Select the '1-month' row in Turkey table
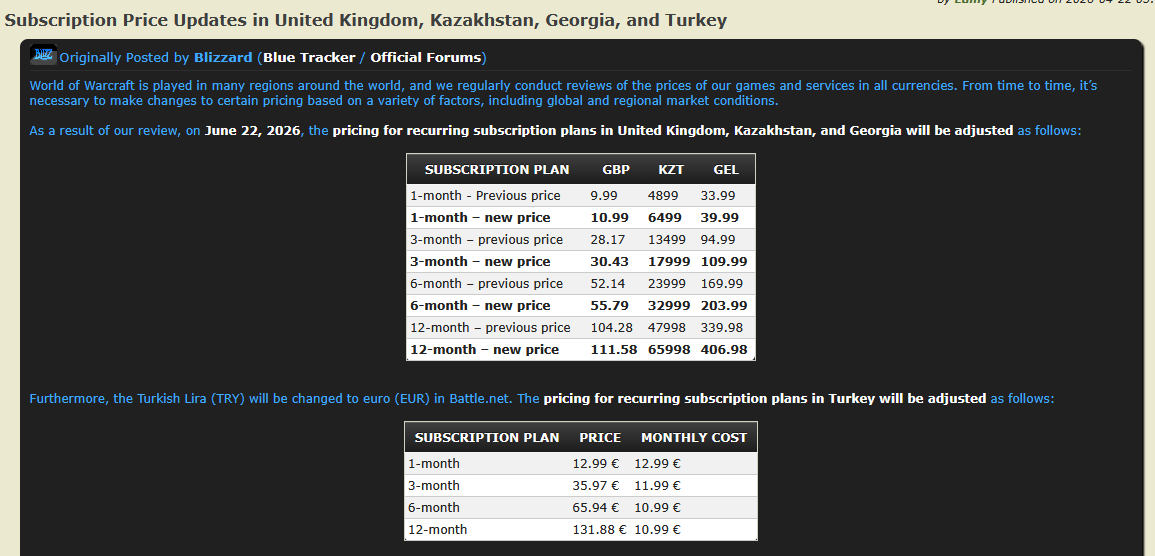Screen dimensions: 1155x556 point(580,464)
